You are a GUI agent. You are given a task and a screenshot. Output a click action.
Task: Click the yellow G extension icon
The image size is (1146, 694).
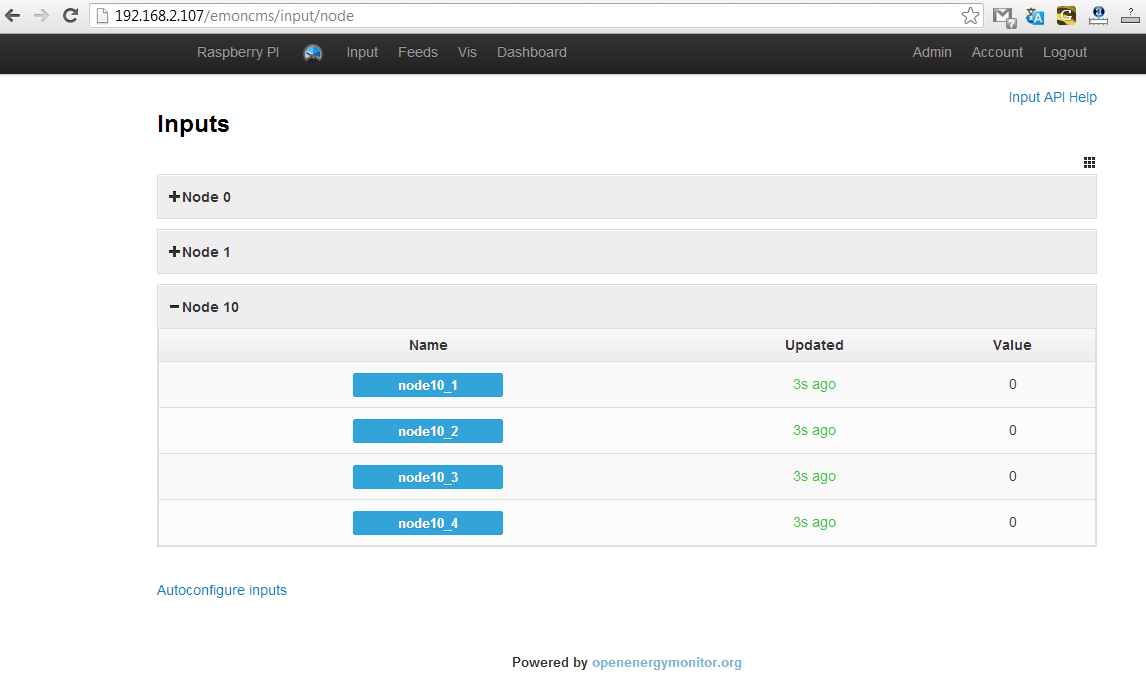(x=1066, y=15)
